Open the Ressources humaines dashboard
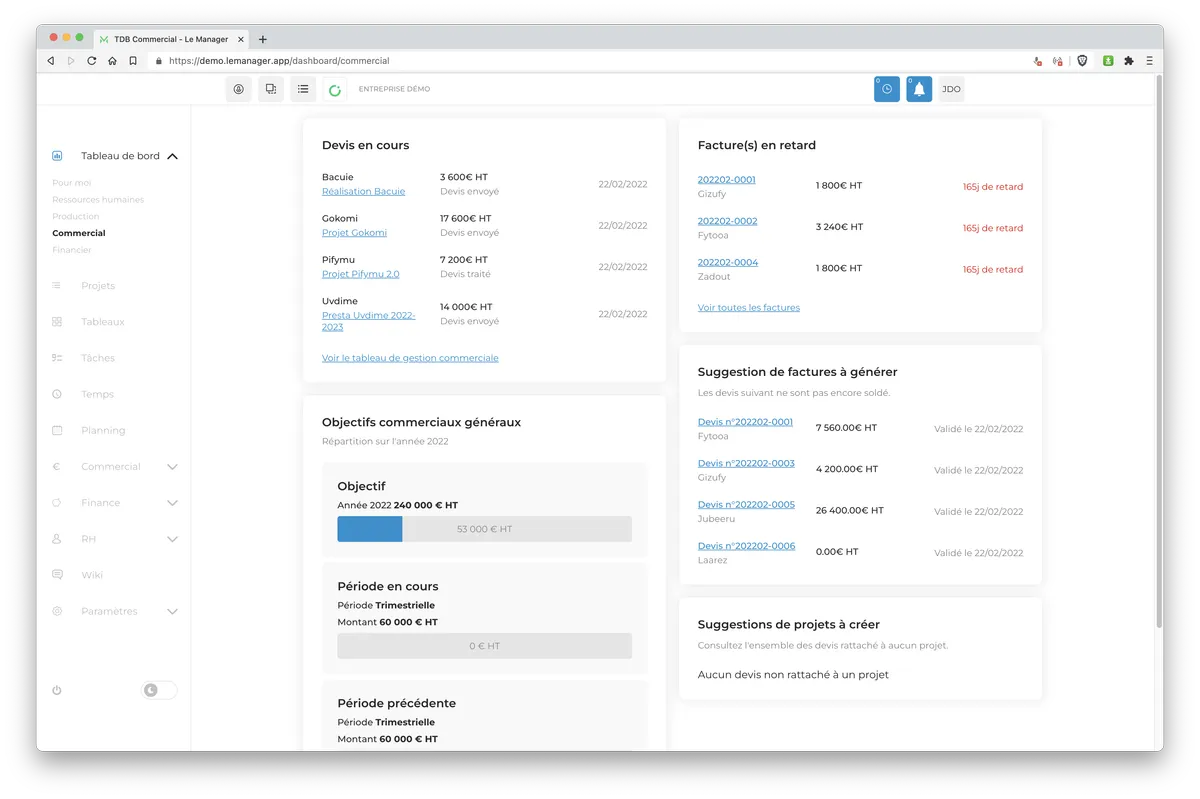 pyautogui.click(x=98, y=199)
